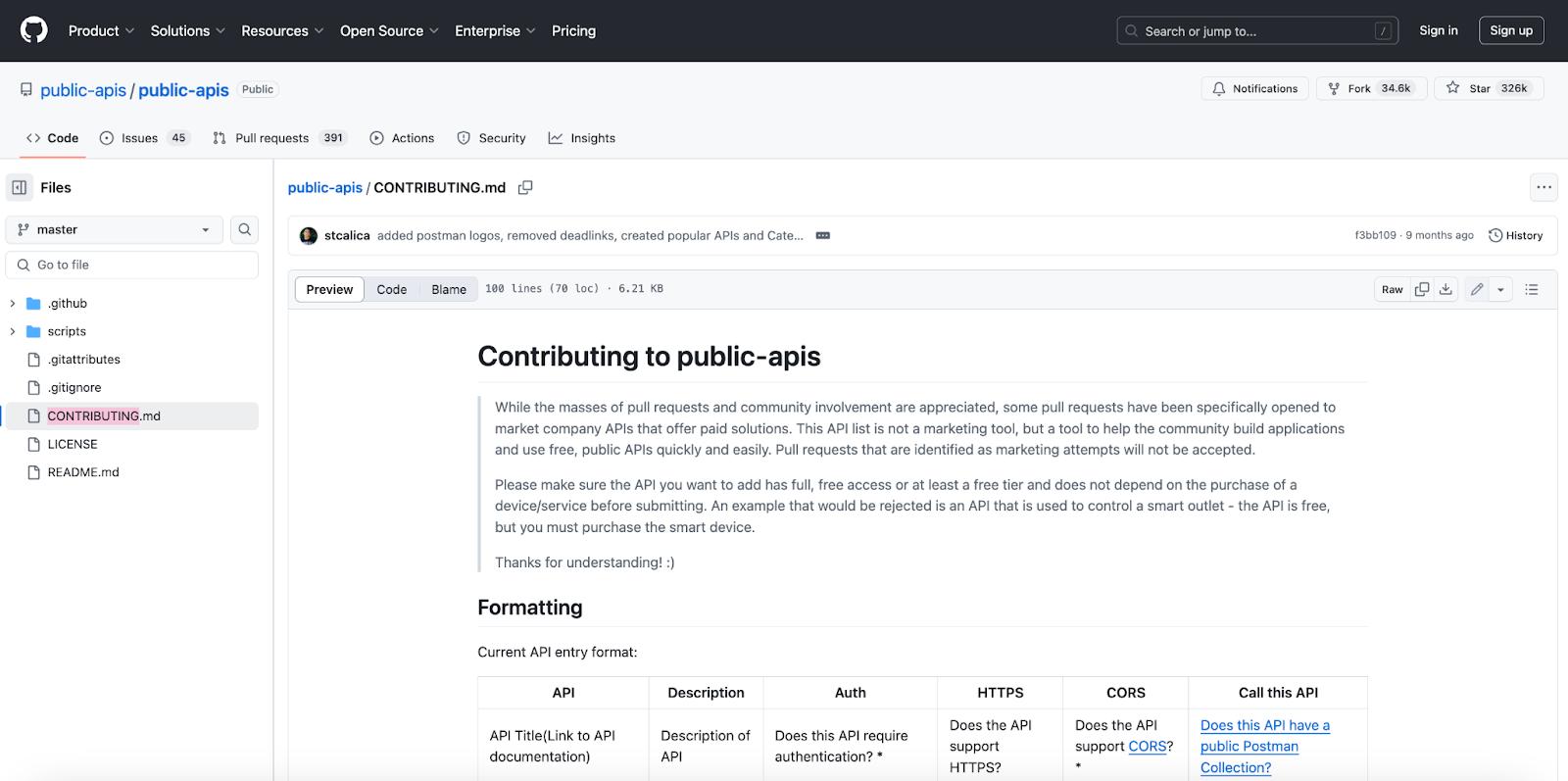Screen dimensions: 1568x781
Task: Download the raw file icon
Action: click(x=1445, y=289)
